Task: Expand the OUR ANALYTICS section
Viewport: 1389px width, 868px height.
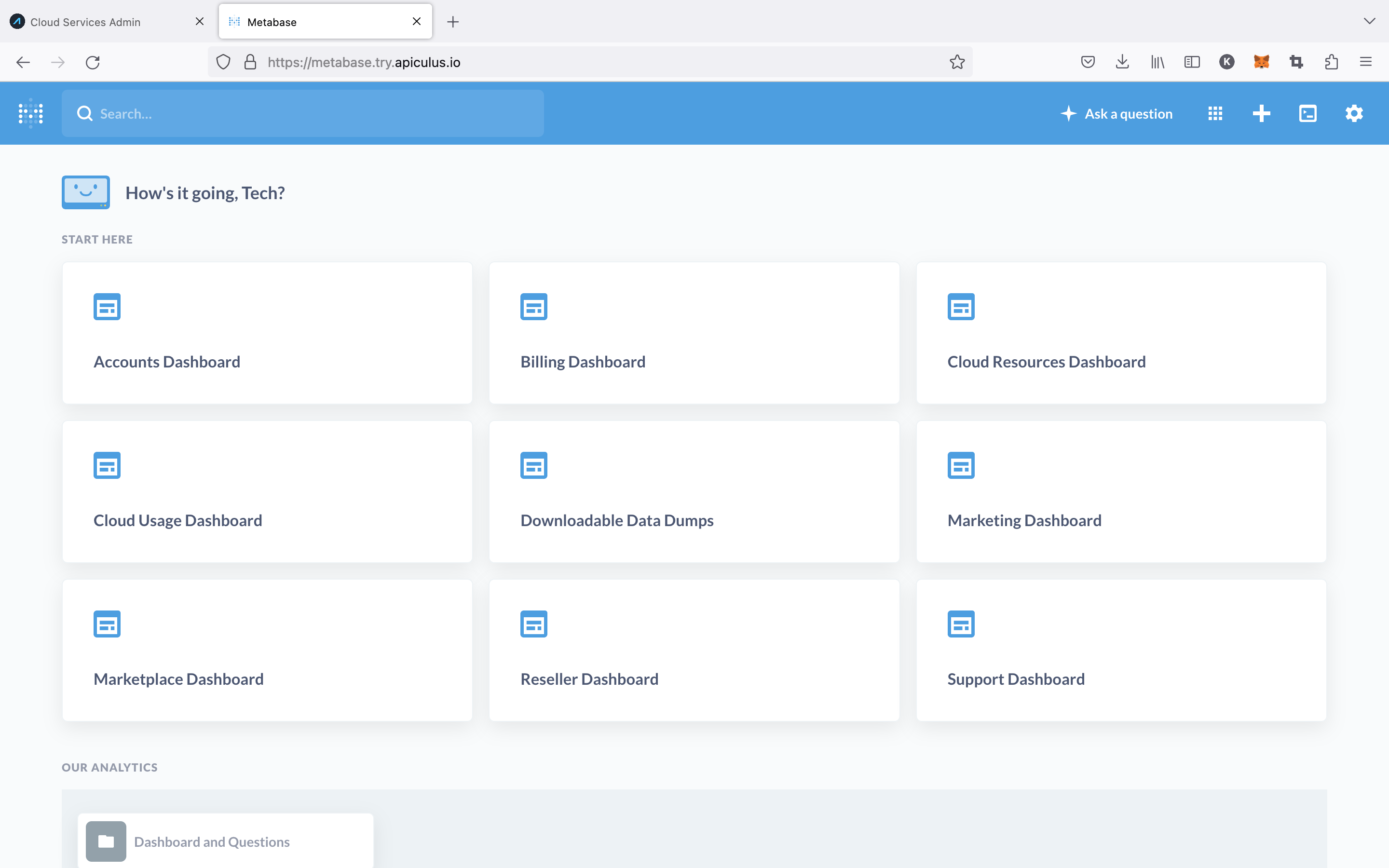Action: pyautogui.click(x=109, y=767)
